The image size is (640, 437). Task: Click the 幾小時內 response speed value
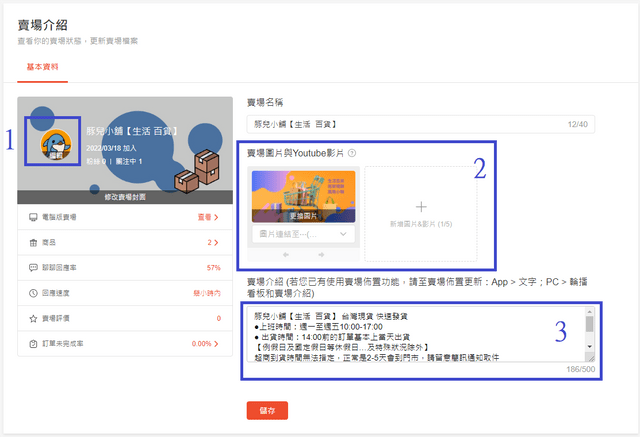click(207, 293)
